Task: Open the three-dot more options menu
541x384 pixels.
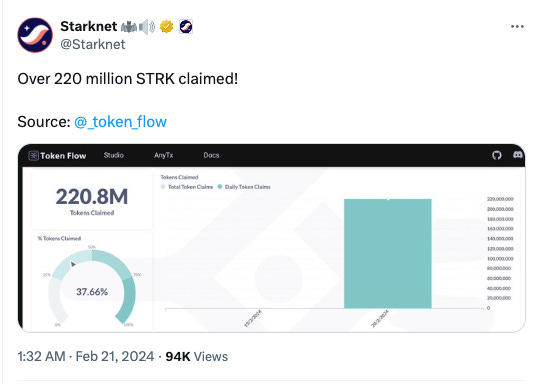Action: point(517,27)
